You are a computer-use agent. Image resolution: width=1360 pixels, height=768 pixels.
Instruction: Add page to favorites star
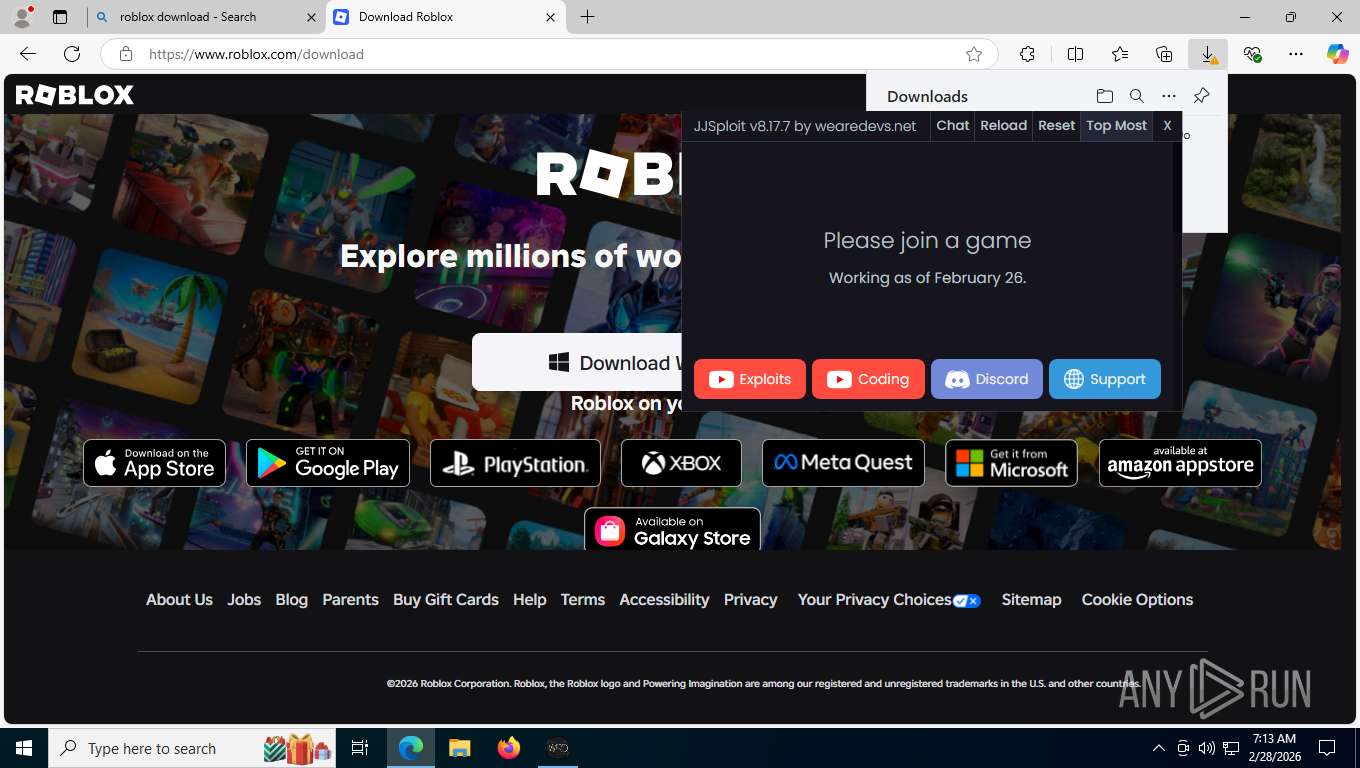pyautogui.click(x=974, y=54)
